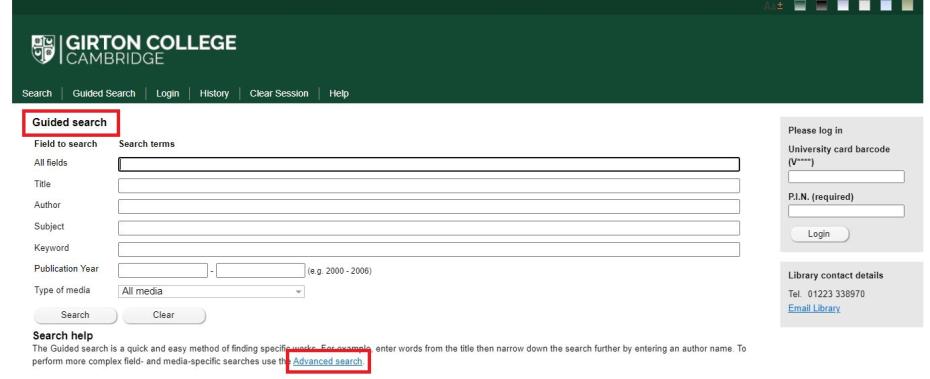Open the History menu item
This screenshot has width=930, height=379.
pyautogui.click(x=214, y=93)
